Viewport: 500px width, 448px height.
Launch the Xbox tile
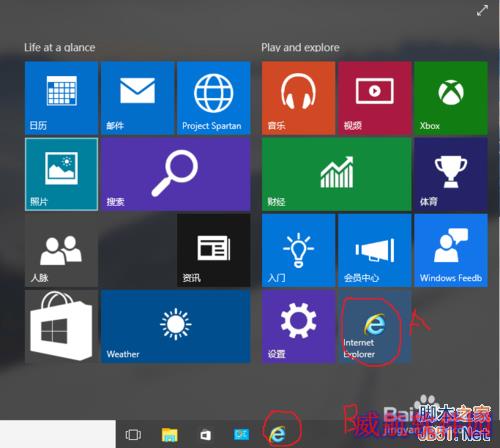coord(451,98)
